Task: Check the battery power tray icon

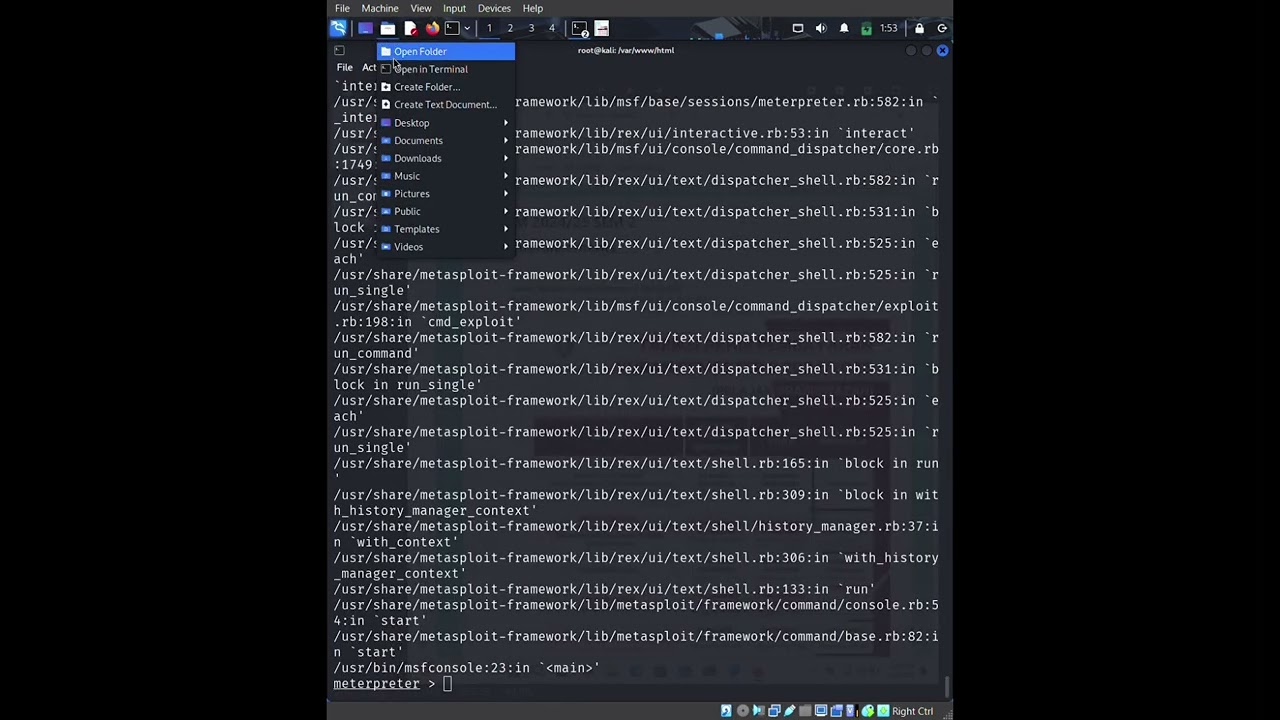Action: (x=866, y=28)
